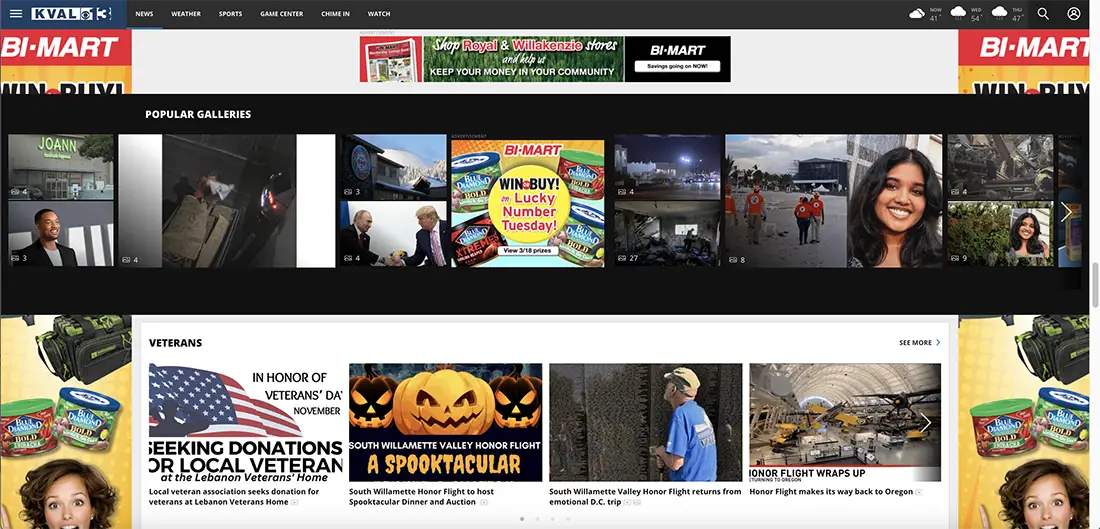Screen dimensions: 1100x529
Task: Open the SPORTS menu item
Action: coord(230,14)
